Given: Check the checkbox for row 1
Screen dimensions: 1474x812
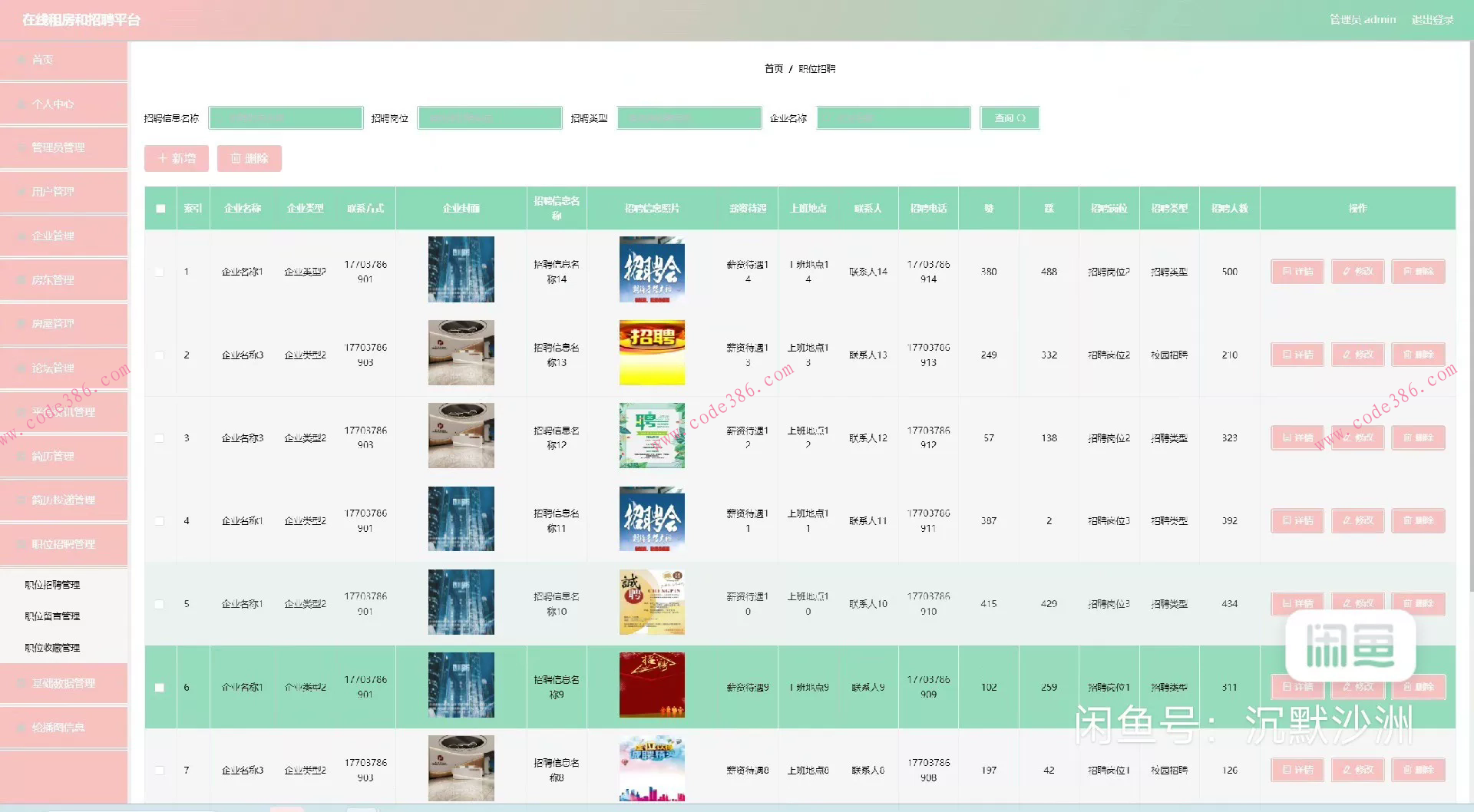Looking at the screenshot, I should coord(160,272).
